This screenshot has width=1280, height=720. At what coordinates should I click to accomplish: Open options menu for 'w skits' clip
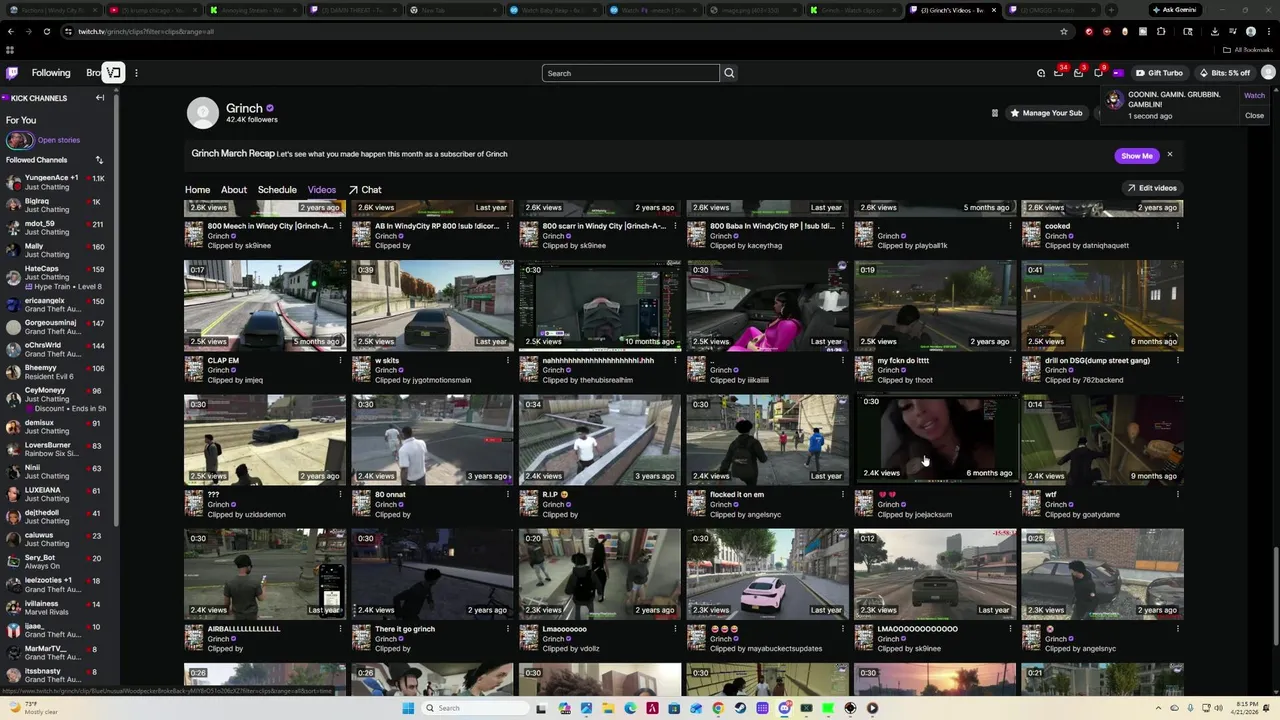[507, 360]
